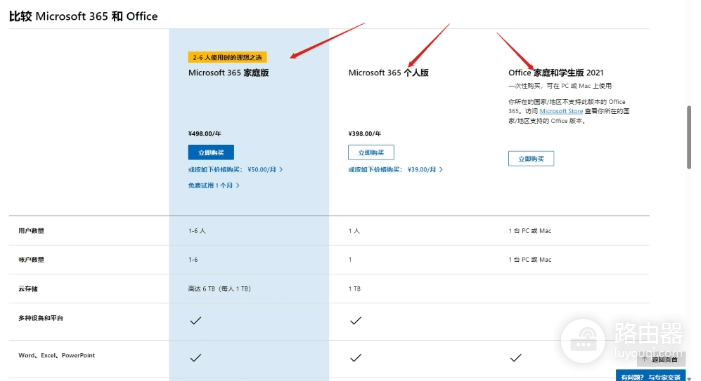Click the 1 人 cell in 用户数量 row
This screenshot has height=381, width=701.
click(x=354, y=231)
